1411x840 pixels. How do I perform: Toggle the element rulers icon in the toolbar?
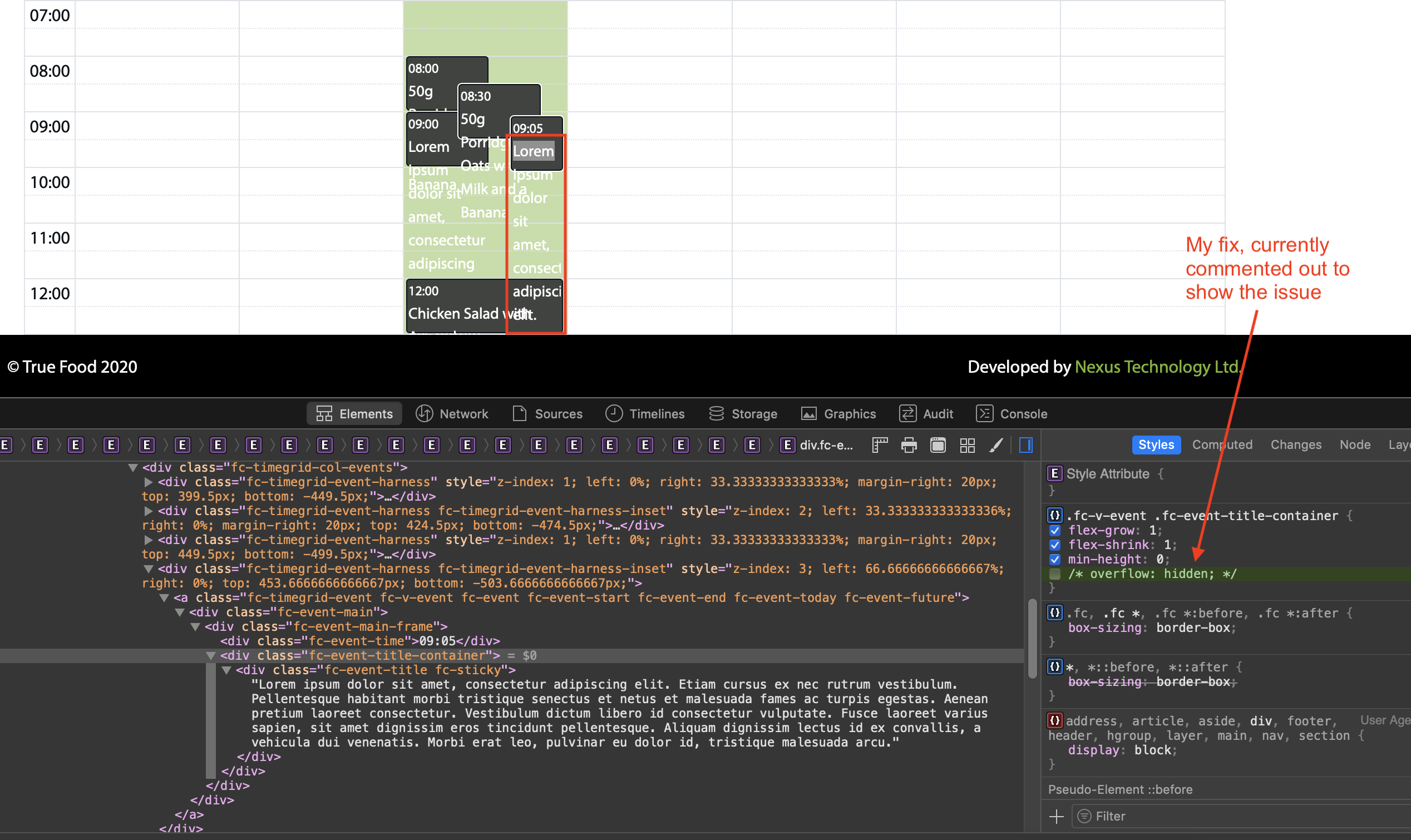(x=880, y=445)
